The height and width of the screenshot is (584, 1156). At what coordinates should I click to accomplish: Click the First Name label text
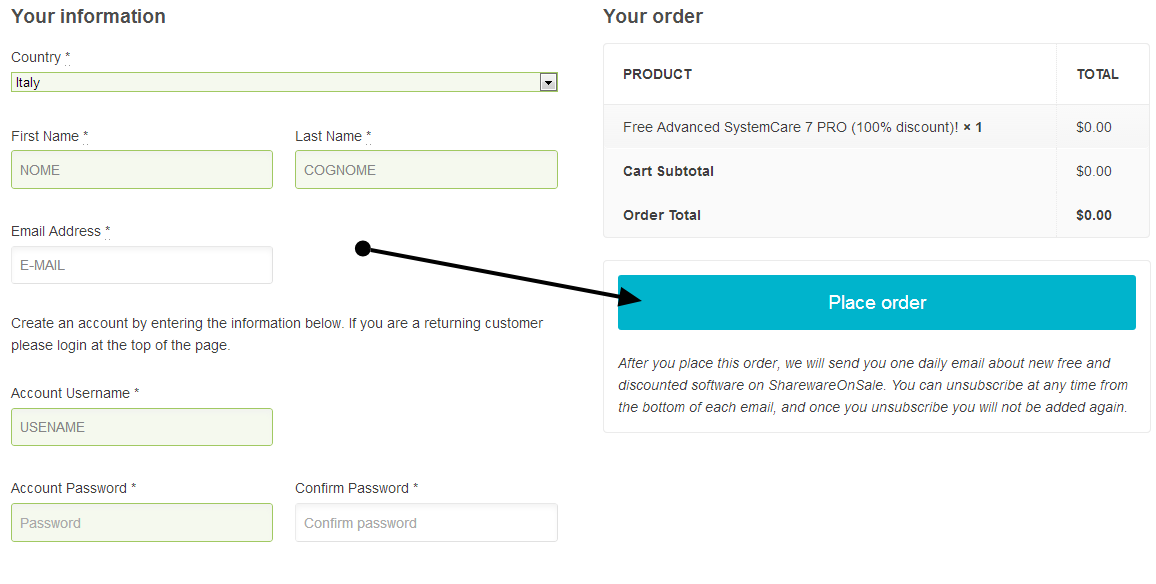[x=45, y=136]
